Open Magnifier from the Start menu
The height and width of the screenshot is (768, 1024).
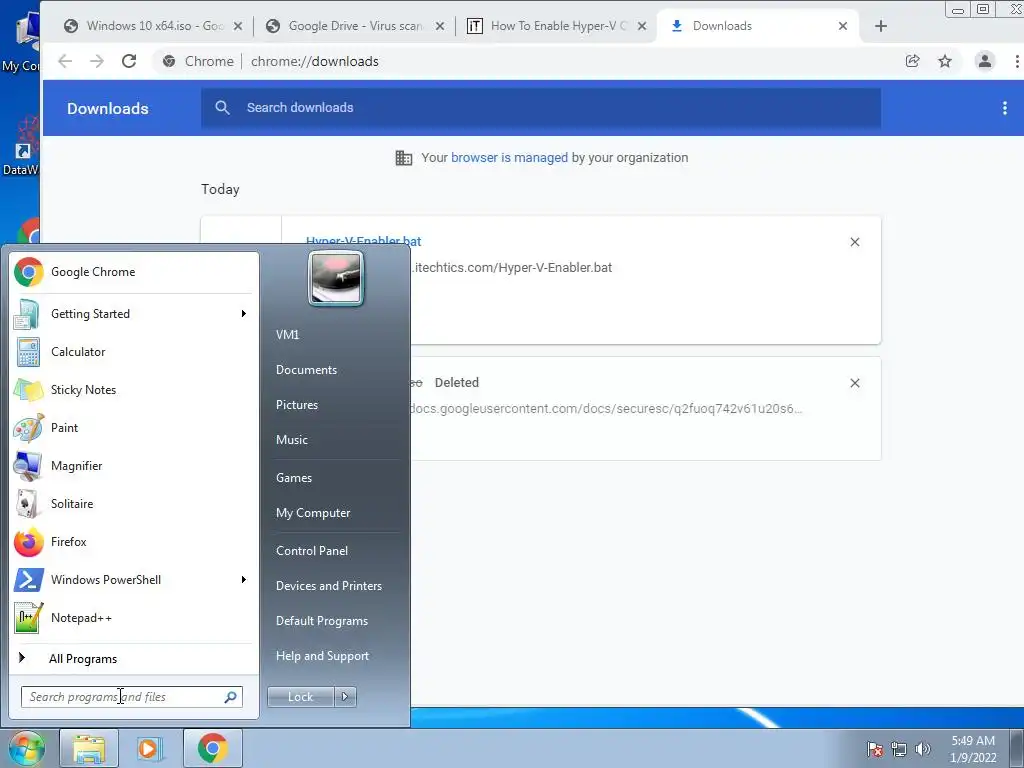(133, 466)
